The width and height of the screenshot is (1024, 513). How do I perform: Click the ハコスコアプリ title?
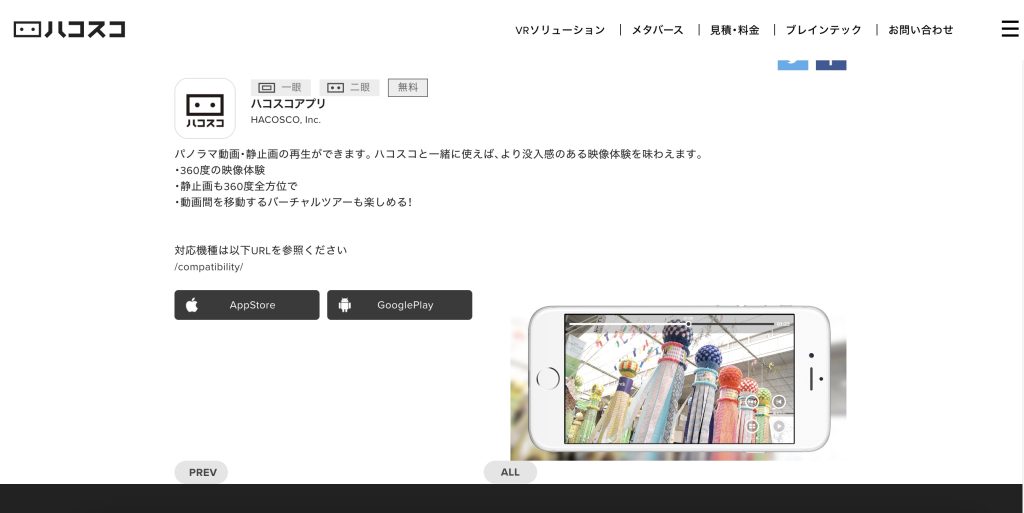288,104
